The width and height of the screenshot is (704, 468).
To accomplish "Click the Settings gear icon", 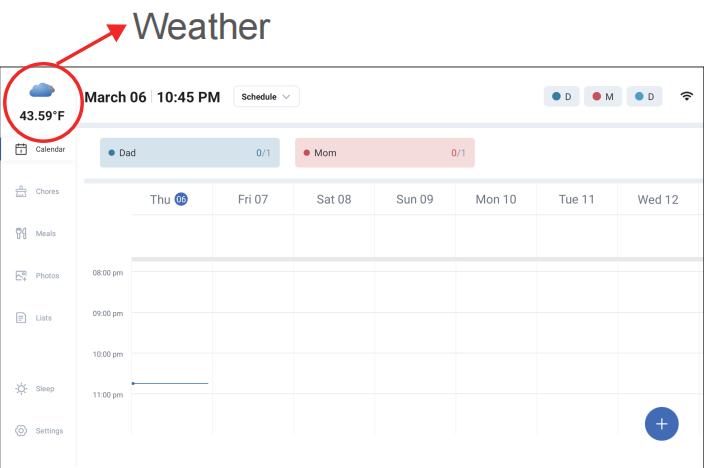I will [x=21, y=431].
